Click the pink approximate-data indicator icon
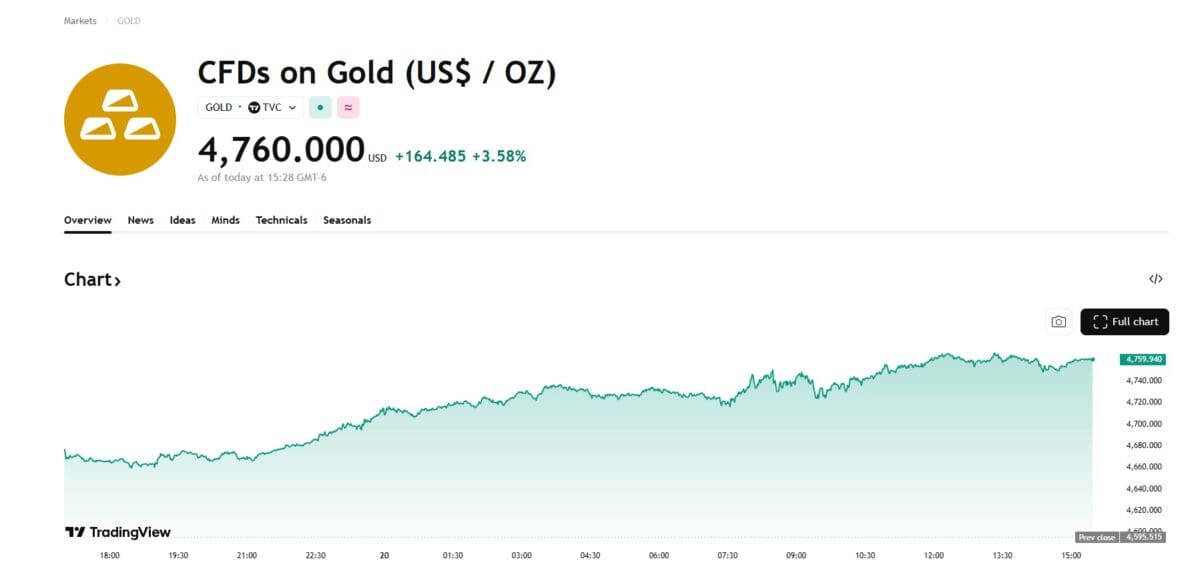Screen dimensions: 1200x579 [348, 107]
